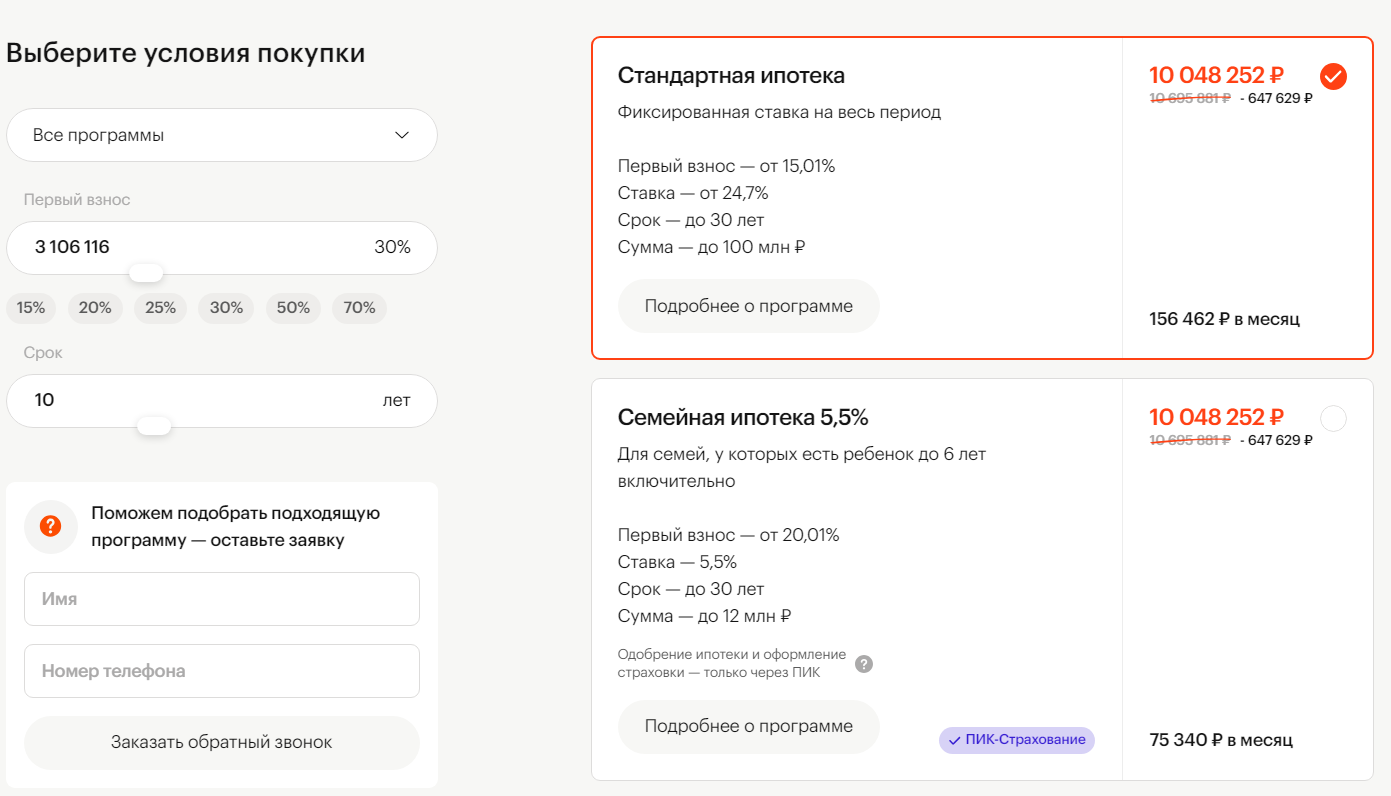This screenshot has height=796, width=1391.
Task: Click "Ставка — от 24,7%" text
Action: point(693,193)
